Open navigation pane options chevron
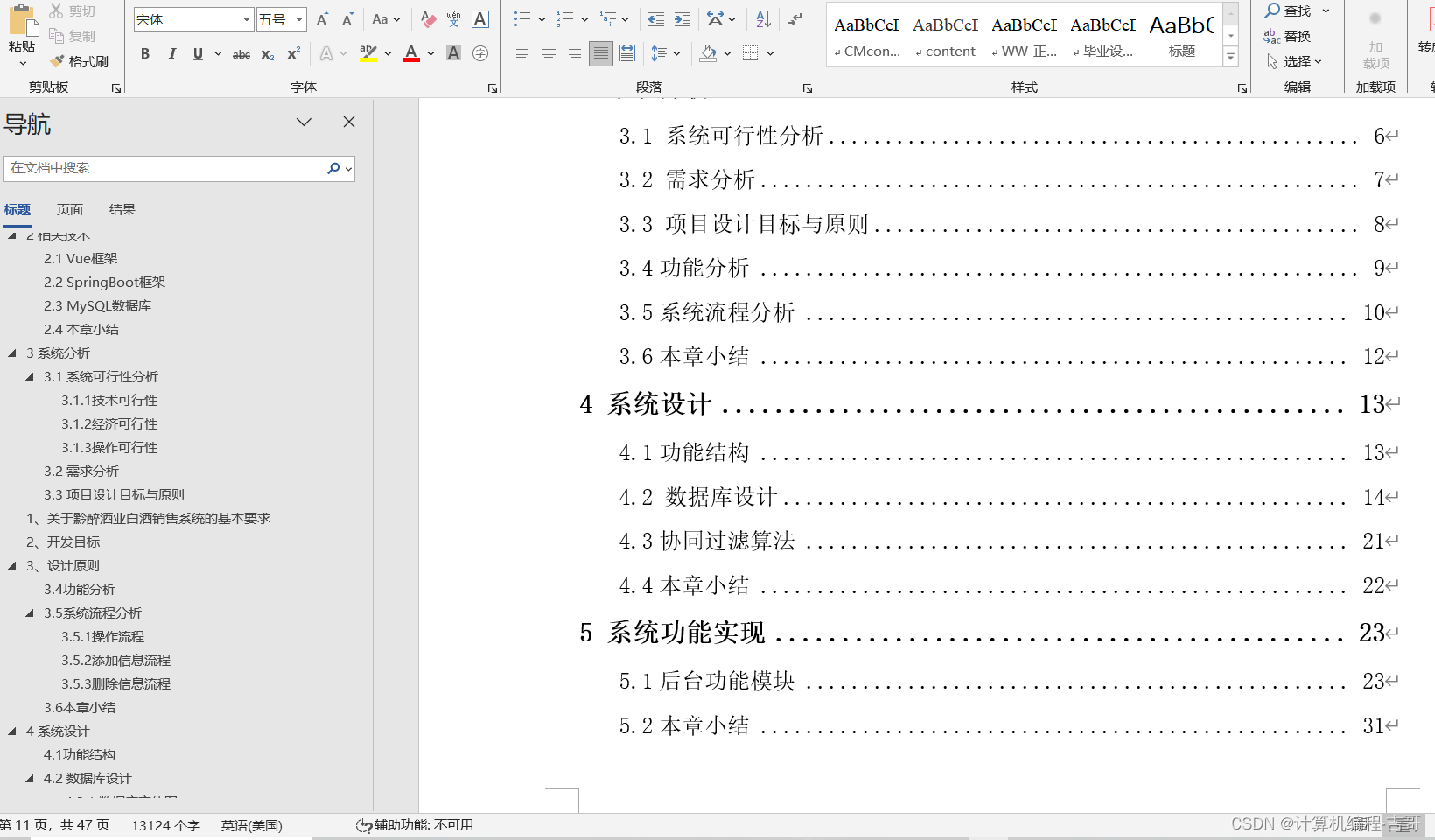Screen dimensions: 1435x840 tap(304, 122)
